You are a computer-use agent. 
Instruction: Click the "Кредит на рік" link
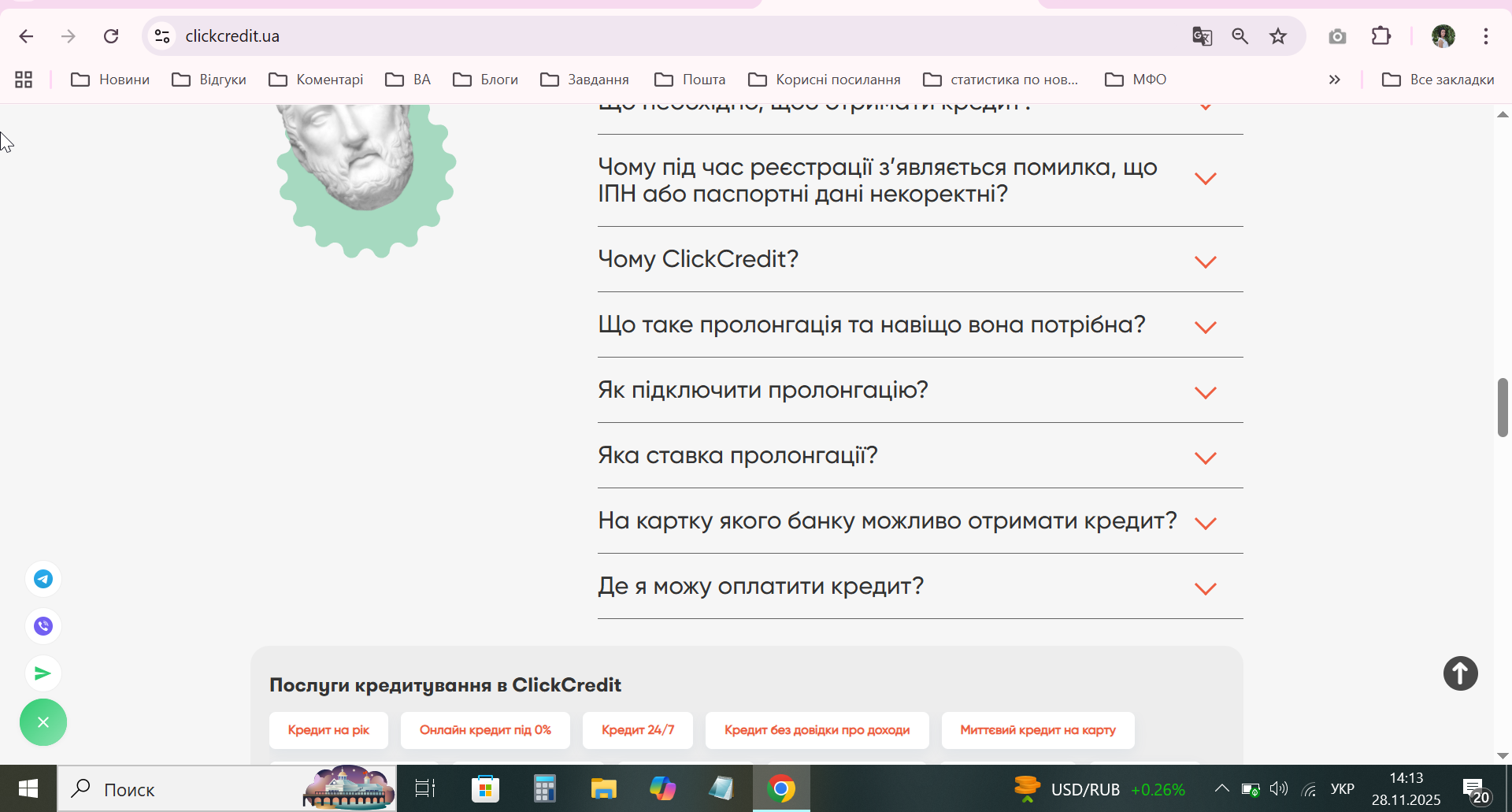(x=328, y=730)
